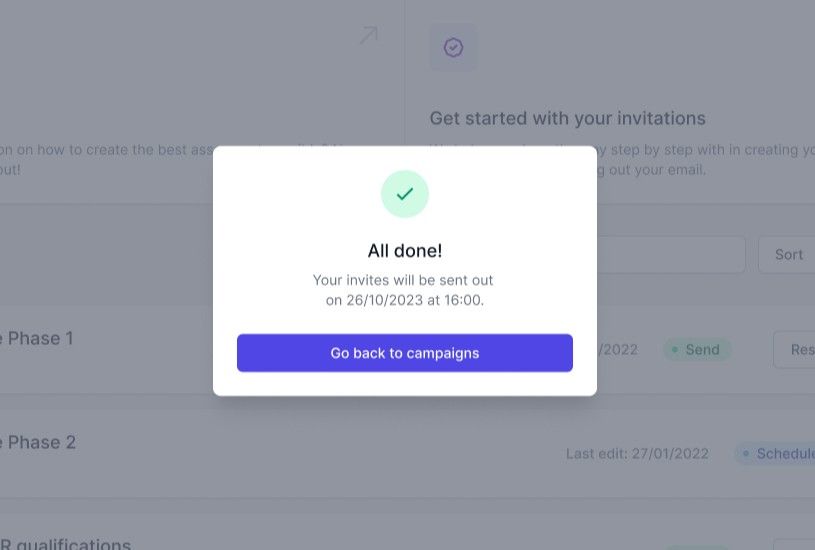815x550 pixels.
Task: Select the Send status badge
Action: click(x=697, y=350)
